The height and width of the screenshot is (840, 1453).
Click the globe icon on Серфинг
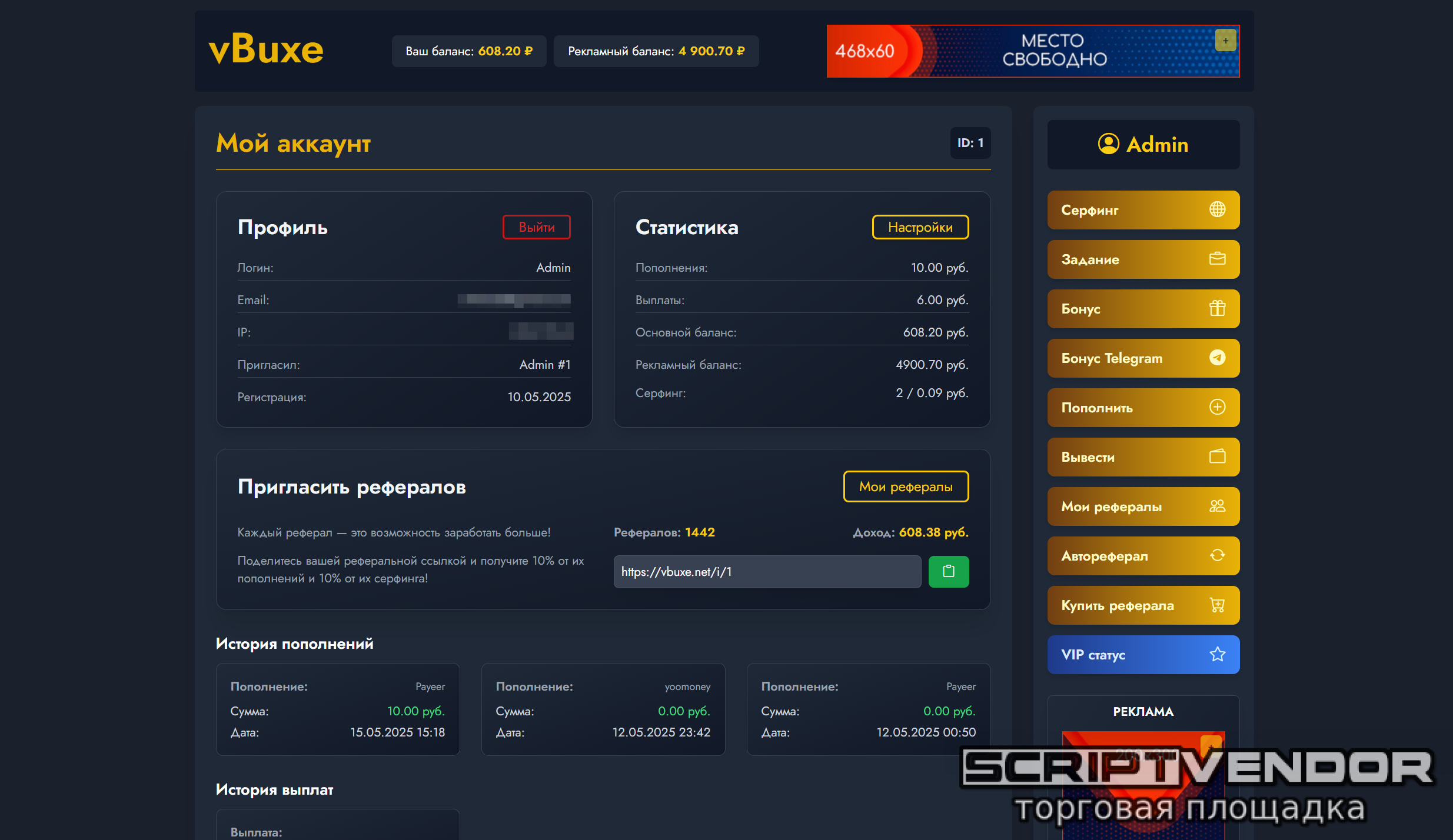pyautogui.click(x=1217, y=209)
